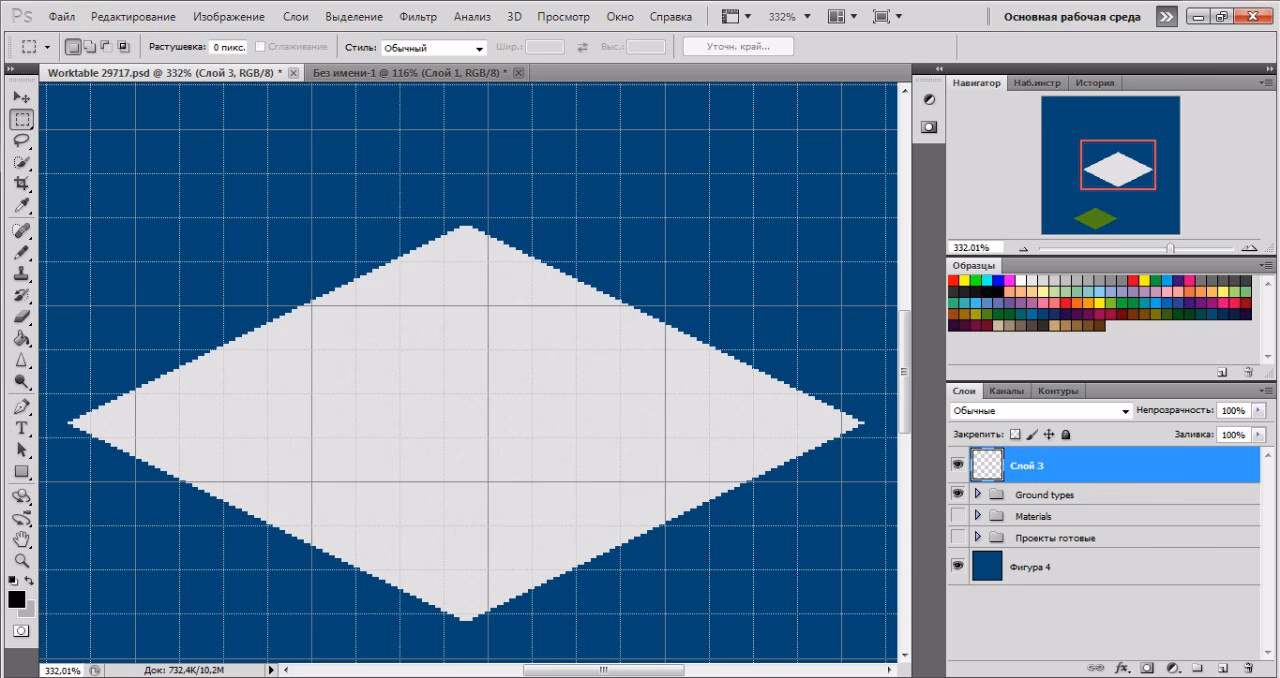Screen dimensions: 1280x678
Task: Click the create new layer icon
Action: (1222, 667)
